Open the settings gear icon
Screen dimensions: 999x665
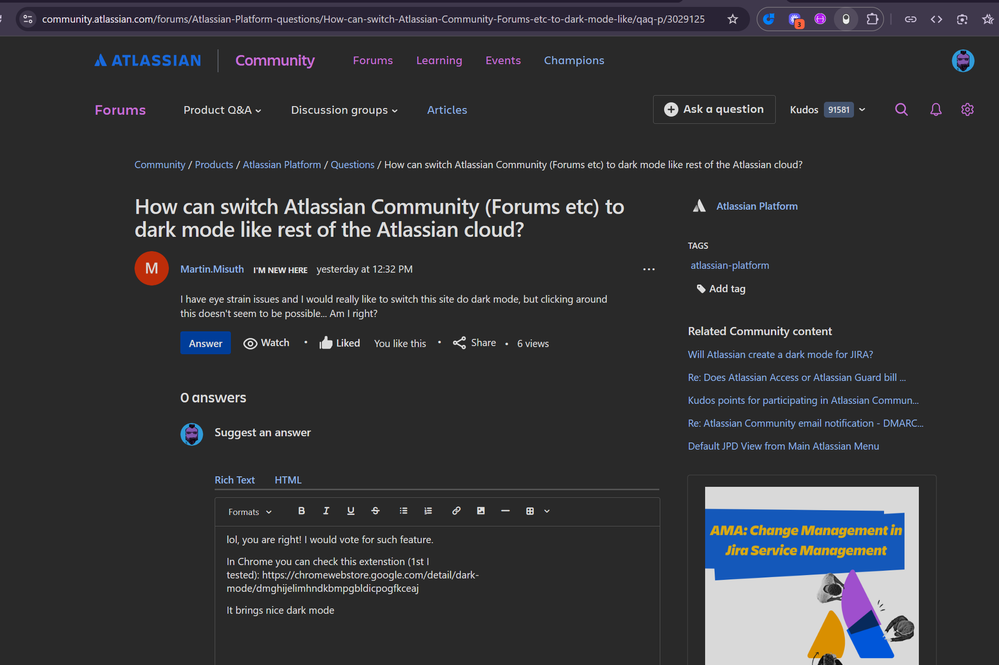pos(967,110)
